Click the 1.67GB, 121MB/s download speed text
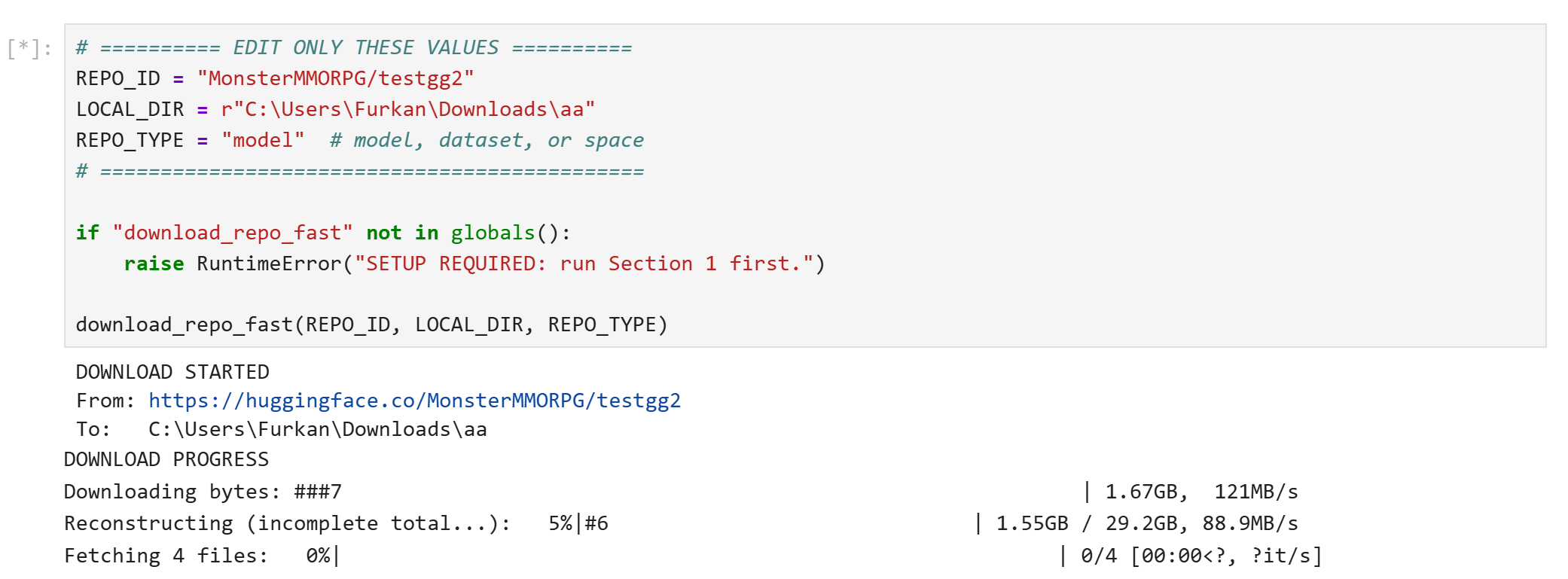The width and height of the screenshot is (1568, 579). [x=1201, y=492]
